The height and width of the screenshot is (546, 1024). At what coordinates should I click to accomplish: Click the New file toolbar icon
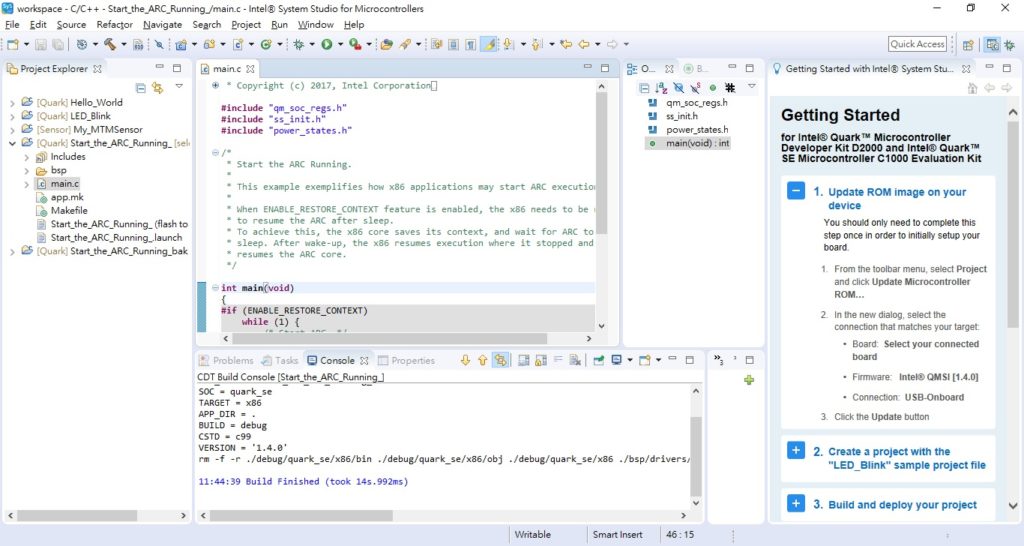[x=12, y=44]
